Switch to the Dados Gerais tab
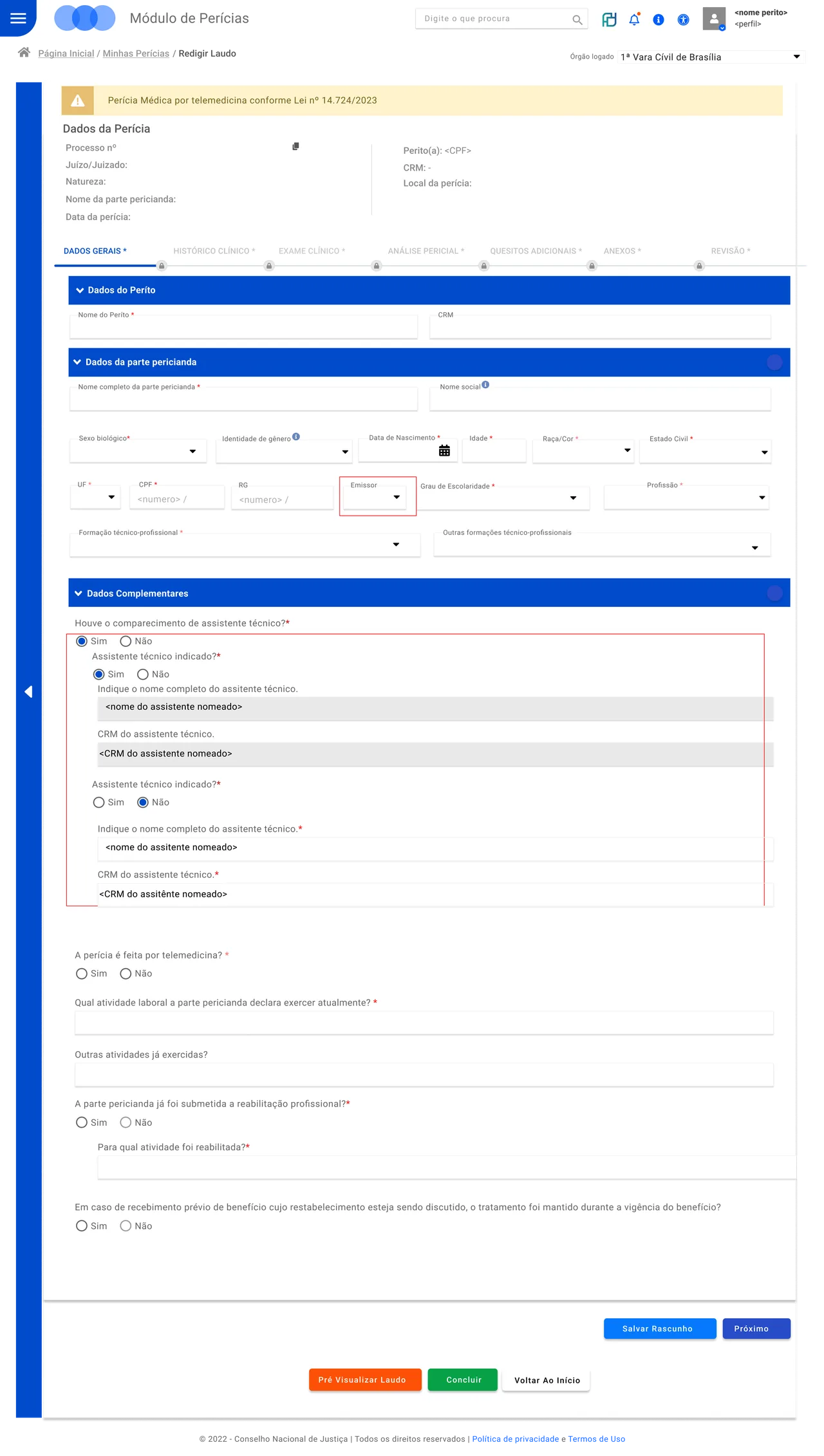 (95, 251)
